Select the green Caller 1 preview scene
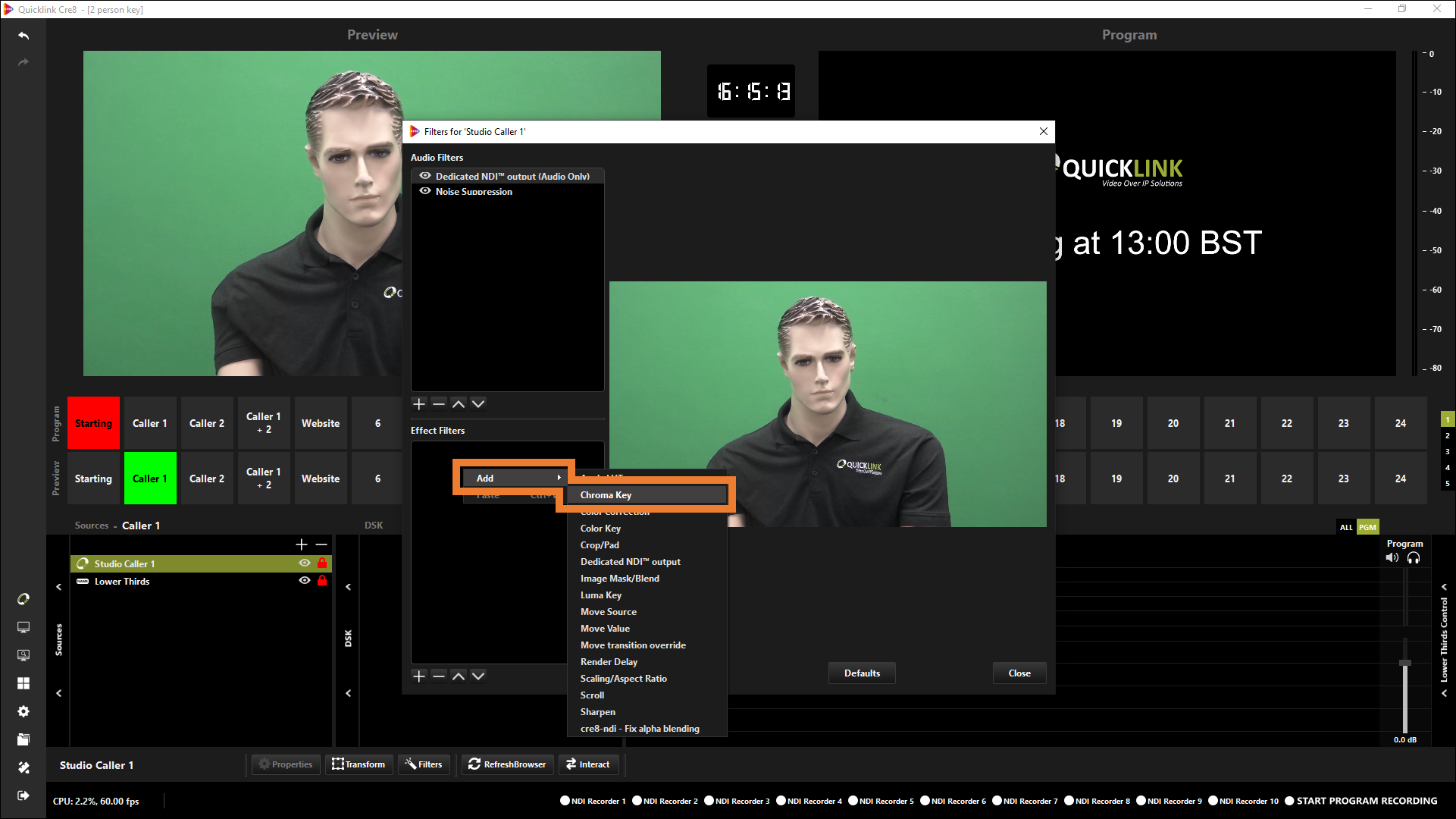The height and width of the screenshot is (819, 1456). [x=150, y=479]
